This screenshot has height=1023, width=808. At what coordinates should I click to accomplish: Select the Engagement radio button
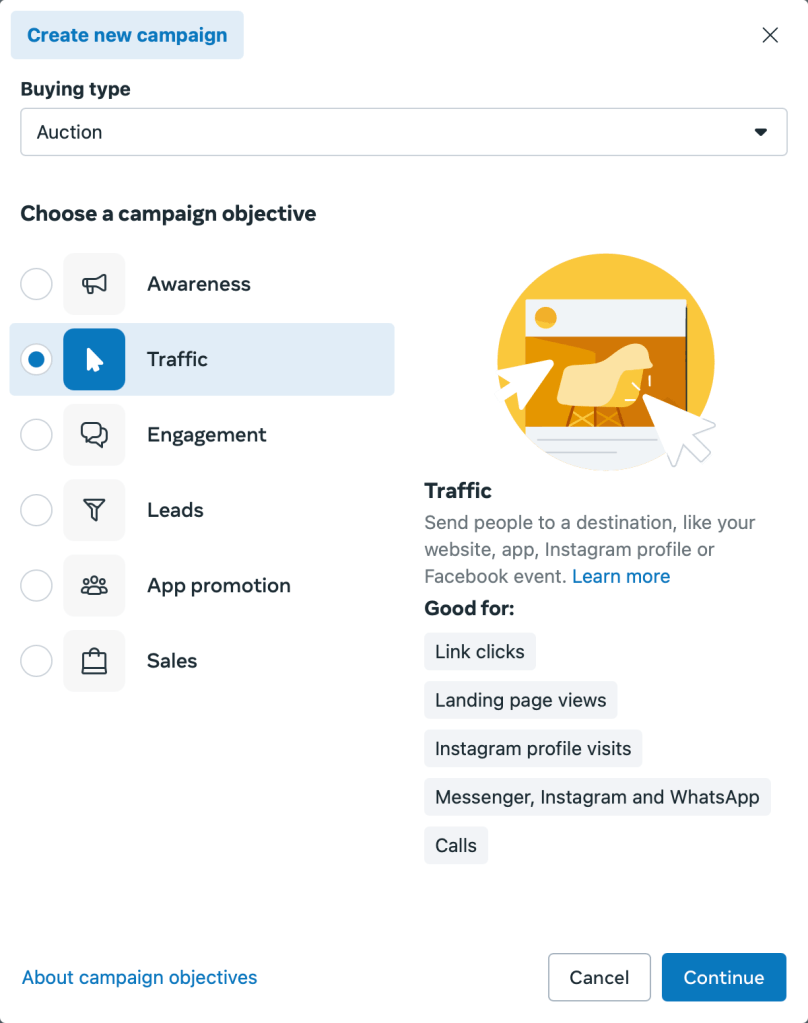[36, 435]
